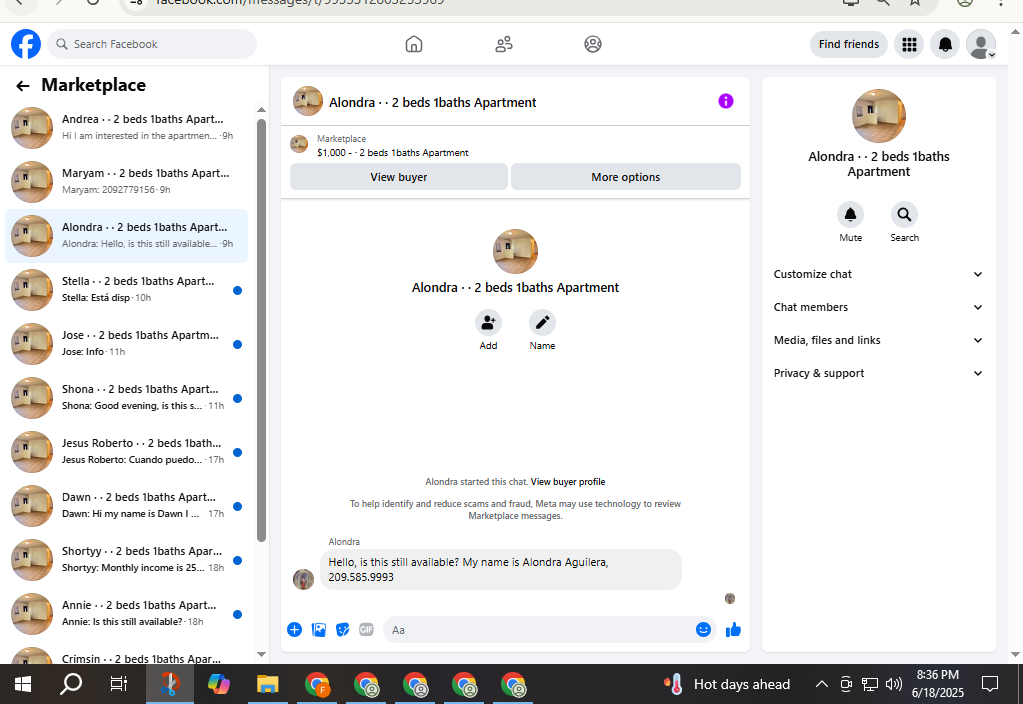Open the Friends icon in top navigation
The width and height of the screenshot is (1023, 704).
(504, 44)
